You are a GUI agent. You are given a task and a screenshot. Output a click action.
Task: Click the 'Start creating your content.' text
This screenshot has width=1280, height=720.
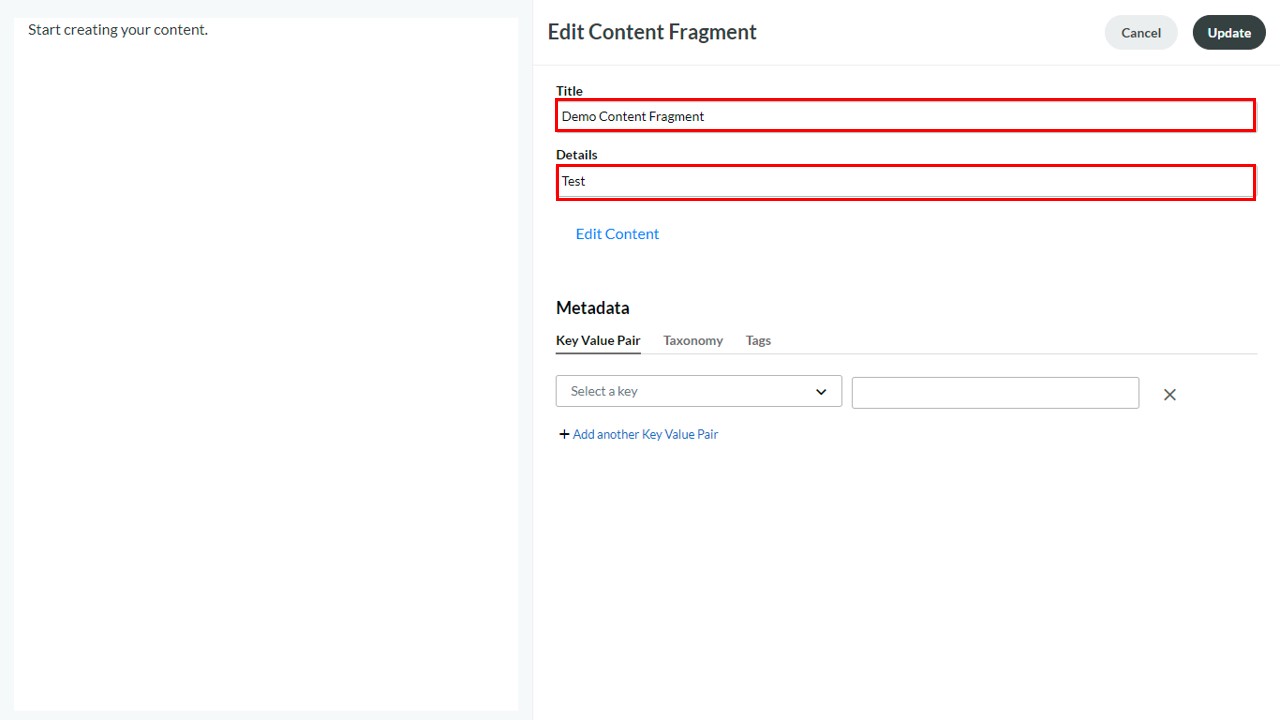click(118, 29)
